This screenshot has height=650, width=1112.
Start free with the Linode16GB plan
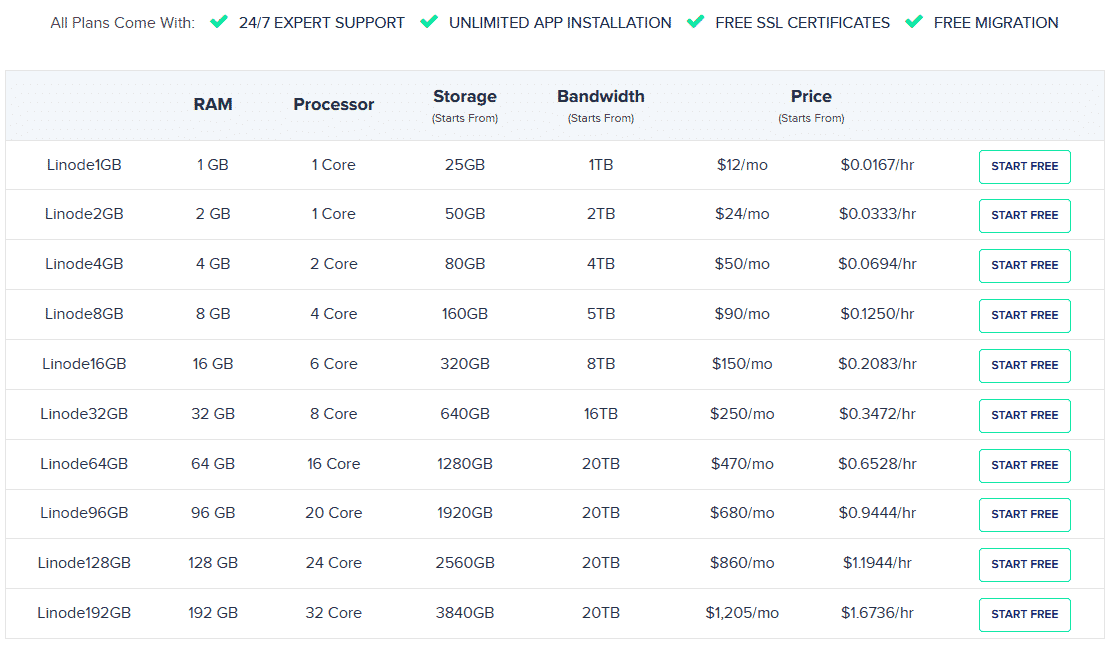[x=1025, y=365]
